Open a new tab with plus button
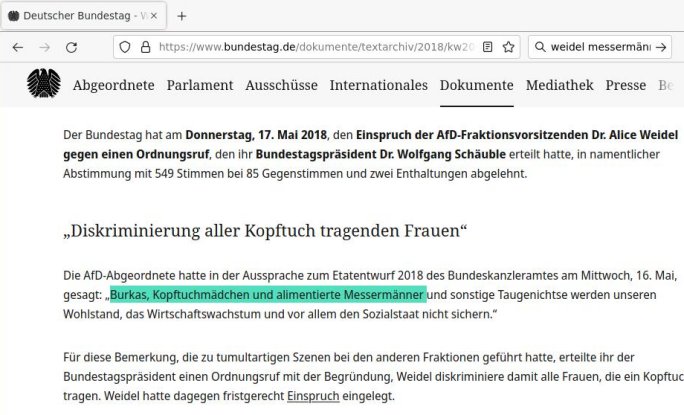The height and width of the screenshot is (415, 684). coord(182,16)
